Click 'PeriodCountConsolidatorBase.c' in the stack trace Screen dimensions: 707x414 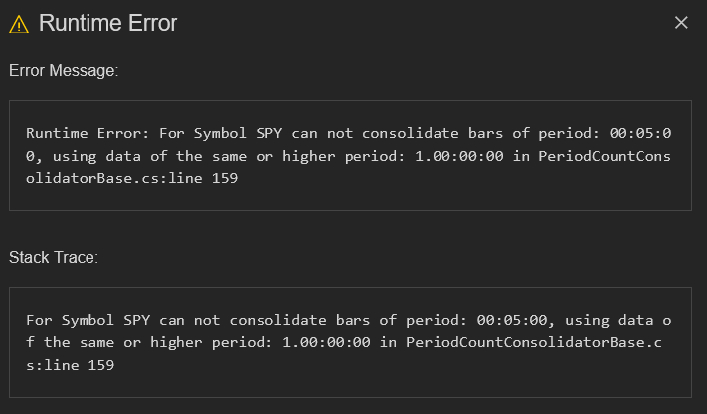click(534, 342)
